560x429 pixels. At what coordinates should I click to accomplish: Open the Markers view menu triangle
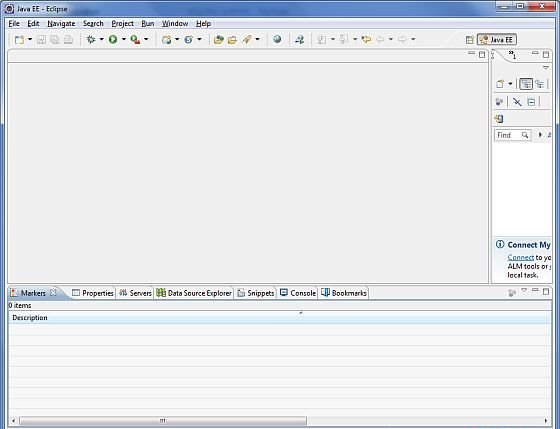[x=524, y=290]
